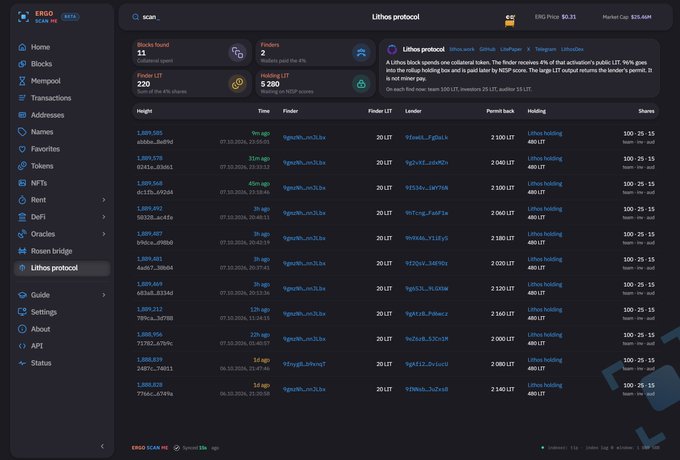Screen dimensions: 680x460
Task: Expand the Rent submenu chevron
Action: pyautogui.click(x=104, y=200)
